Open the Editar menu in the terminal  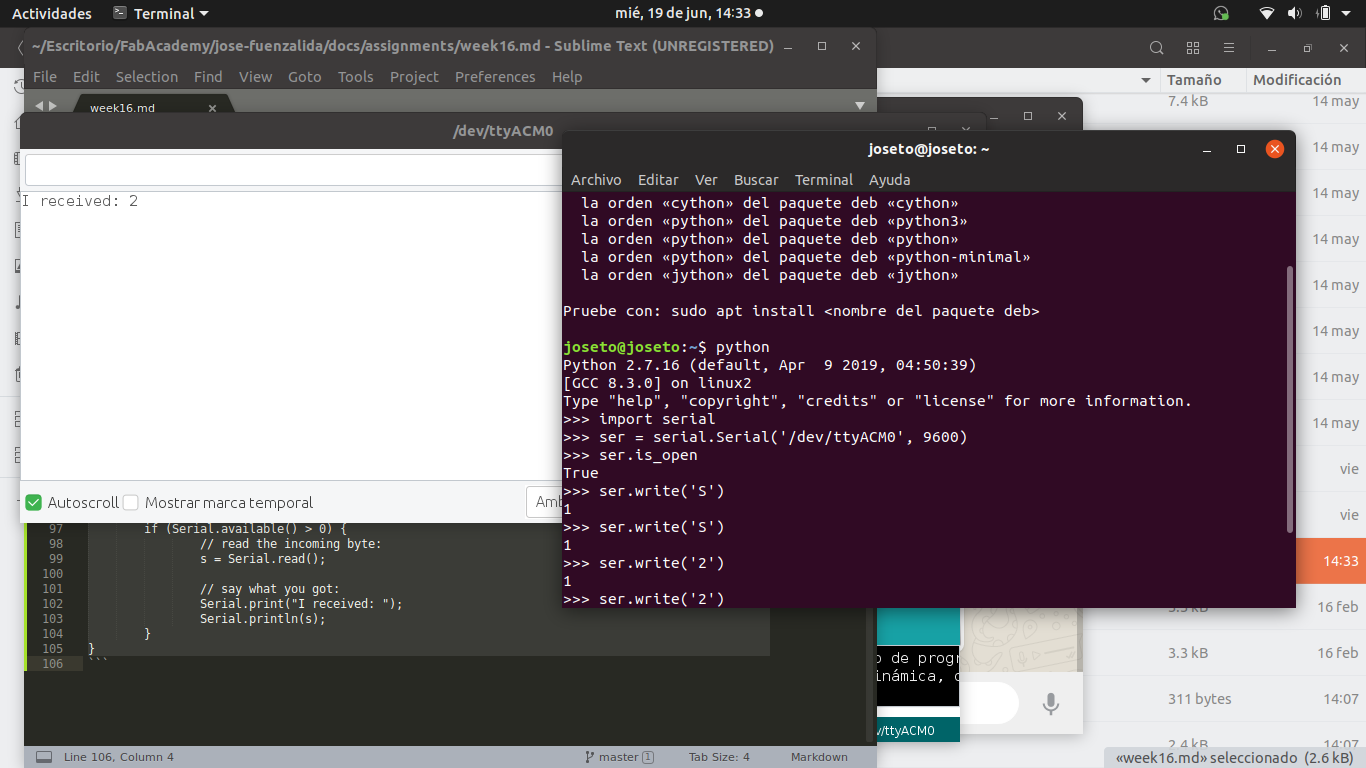point(658,180)
